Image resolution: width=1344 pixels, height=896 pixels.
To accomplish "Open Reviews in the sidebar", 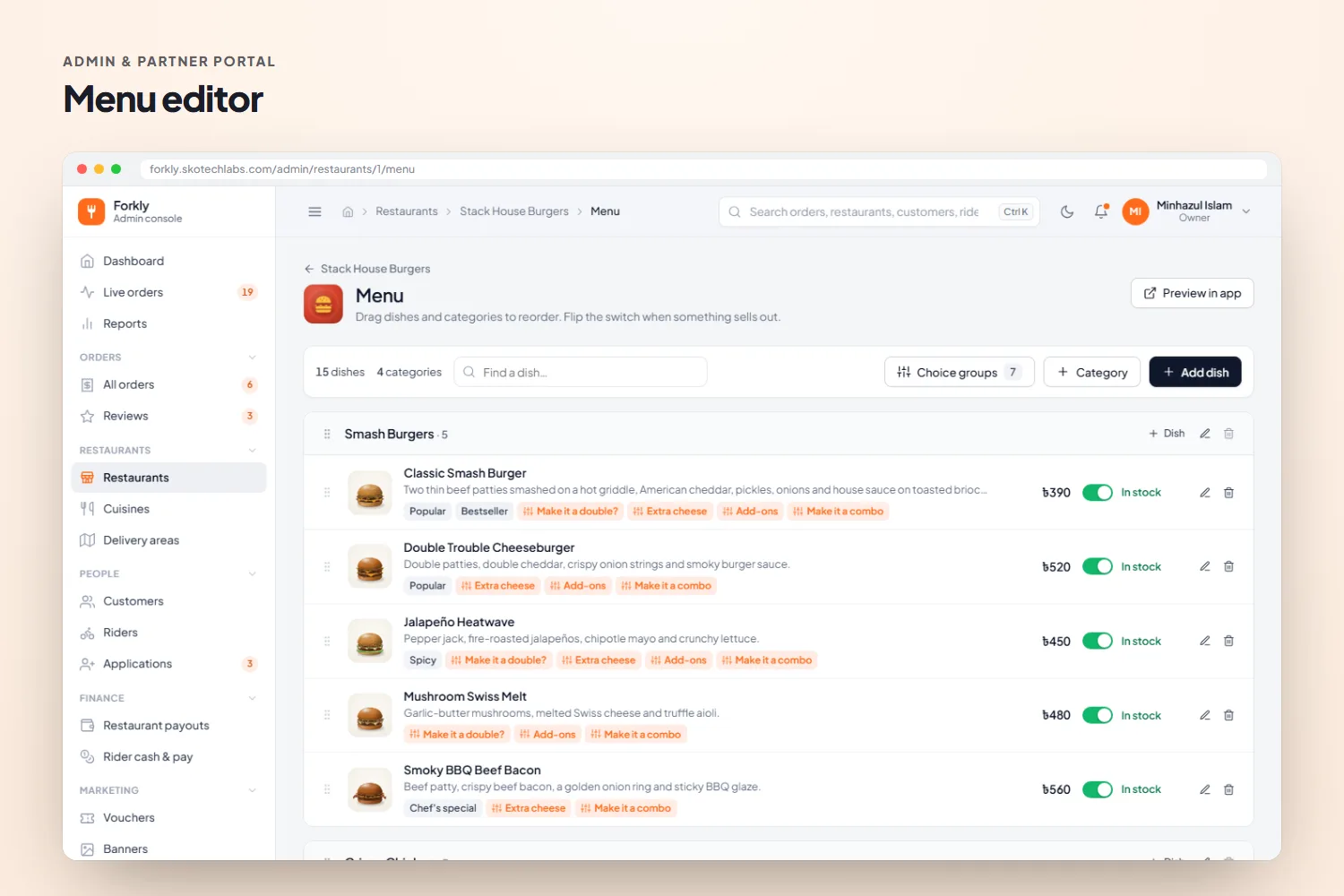I will coord(168,416).
